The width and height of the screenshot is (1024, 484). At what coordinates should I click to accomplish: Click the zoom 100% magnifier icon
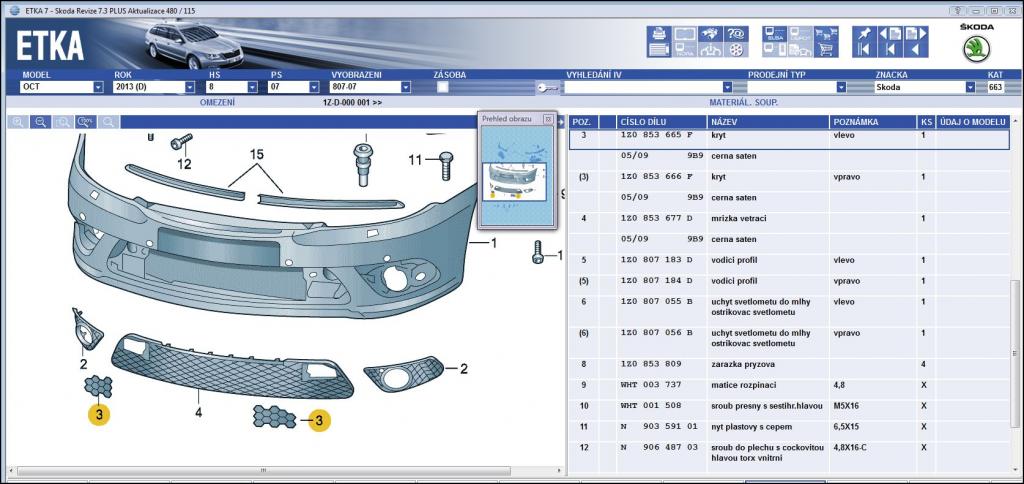(x=86, y=121)
